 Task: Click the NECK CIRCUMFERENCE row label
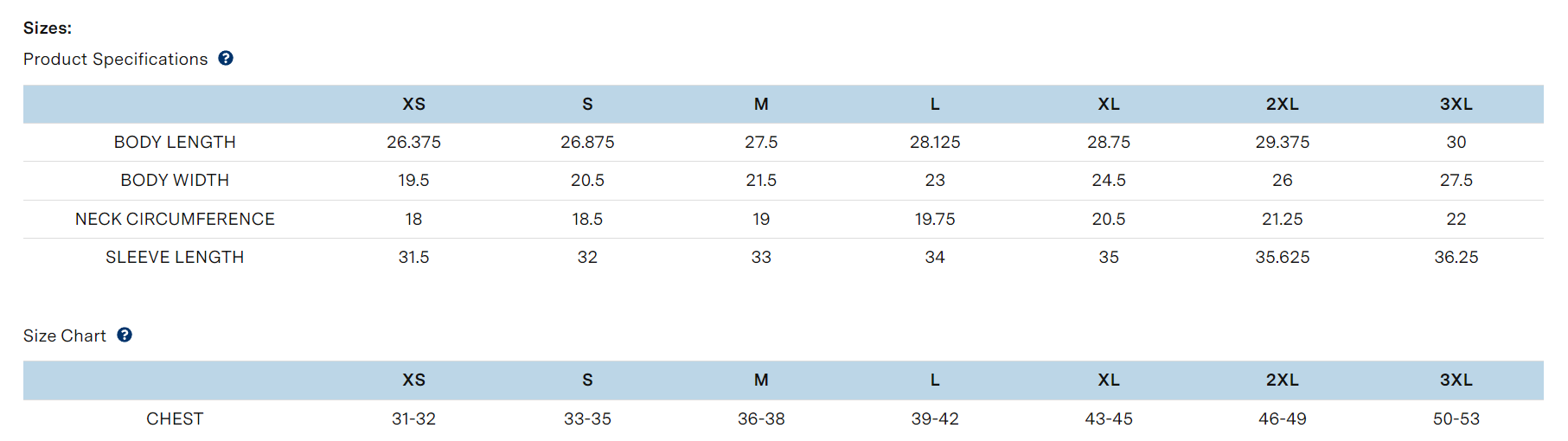pos(175,219)
